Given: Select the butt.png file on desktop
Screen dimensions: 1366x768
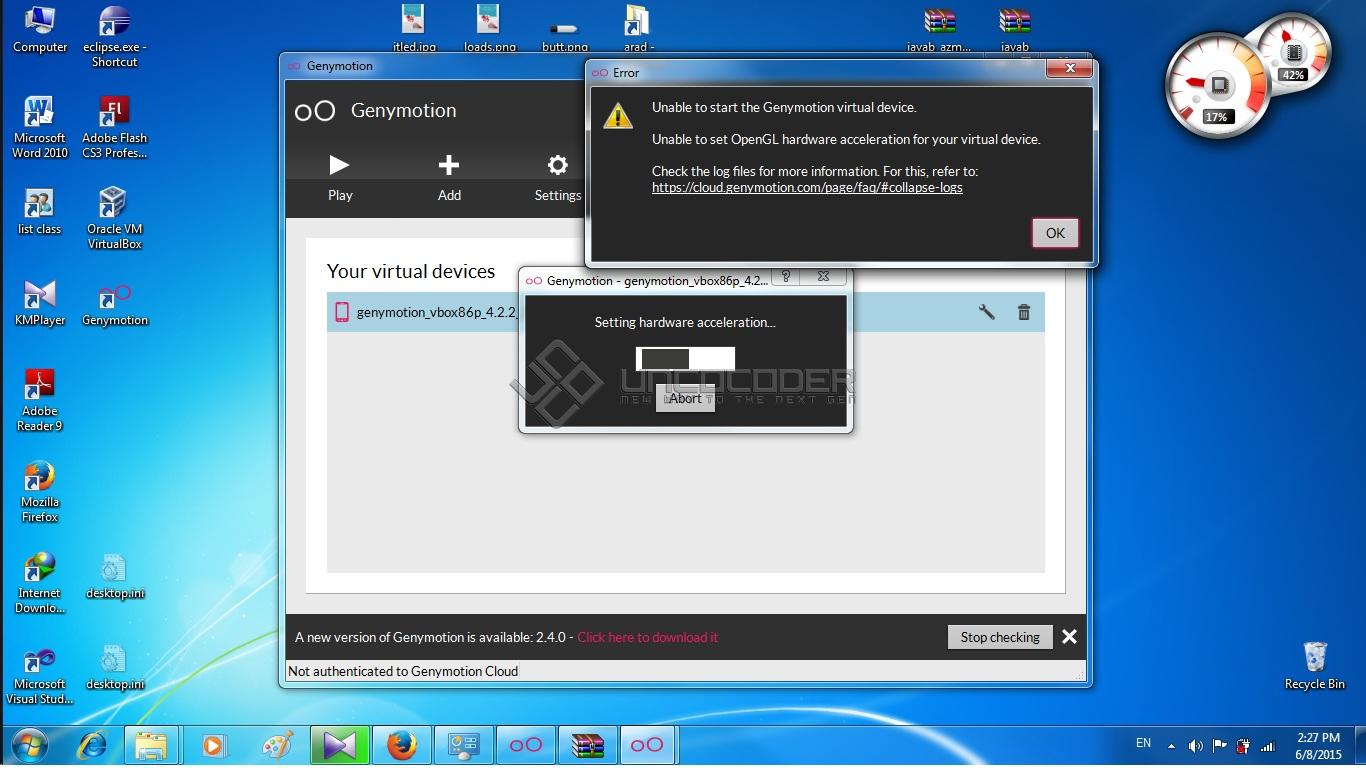Looking at the screenshot, I should click(565, 35).
